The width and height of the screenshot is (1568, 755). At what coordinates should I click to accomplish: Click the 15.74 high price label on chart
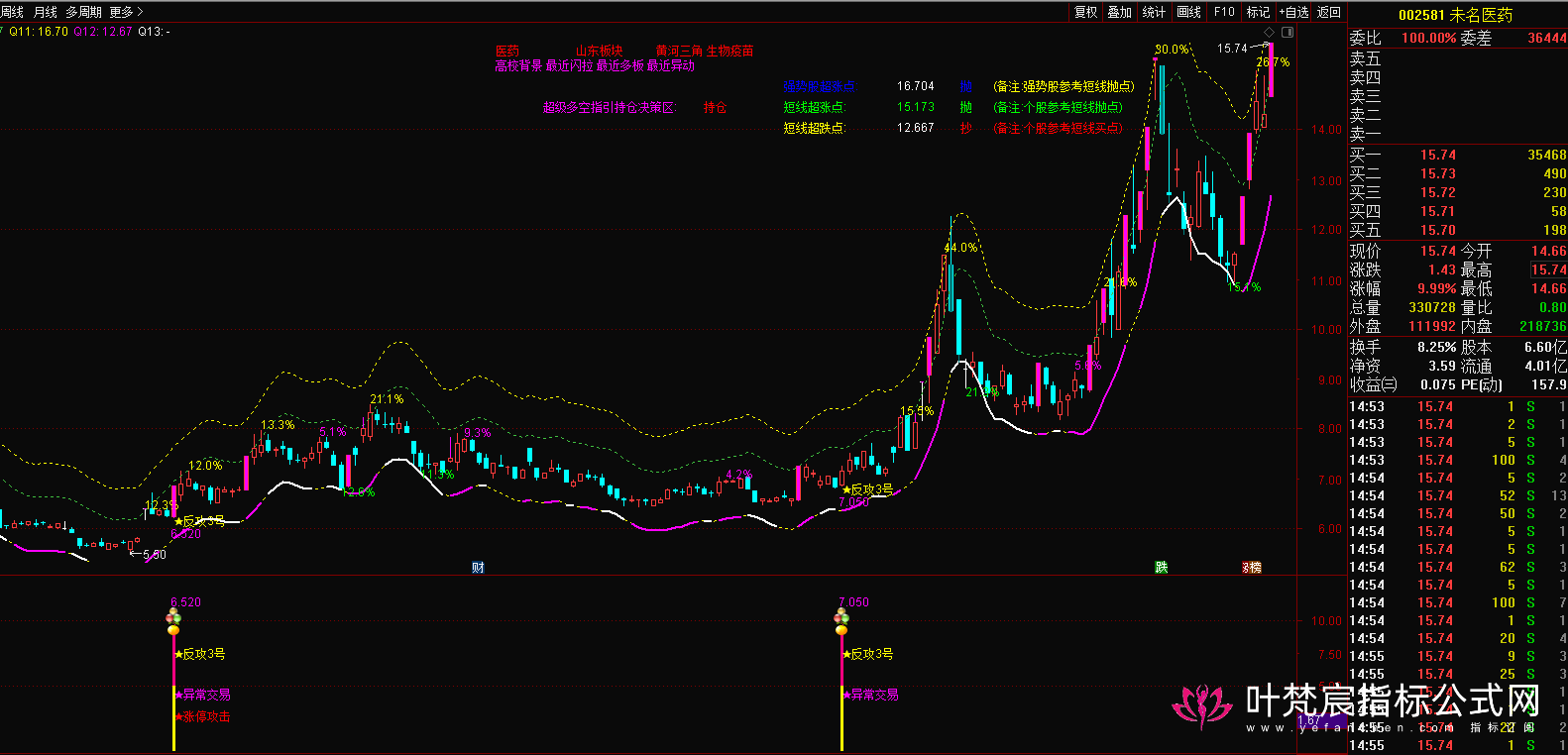pyautogui.click(x=1232, y=48)
